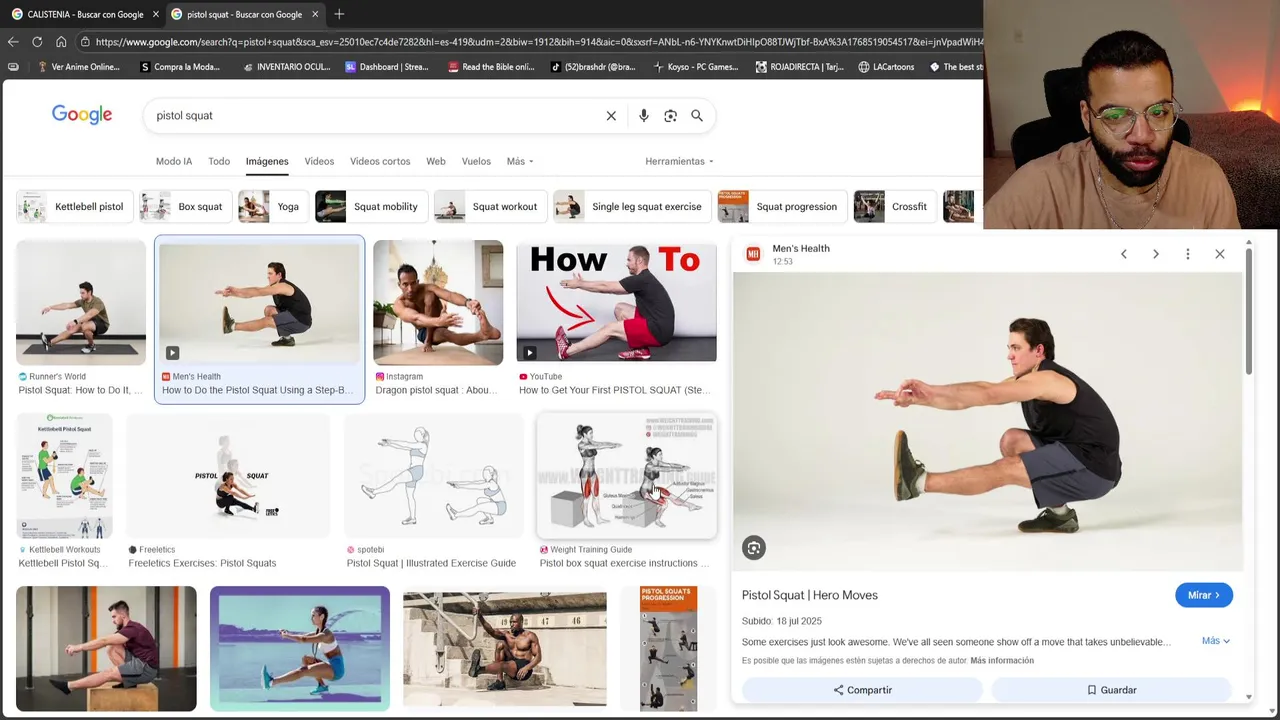
Task: Open Kettlebell Workouts thumbnail
Action: pos(64,476)
